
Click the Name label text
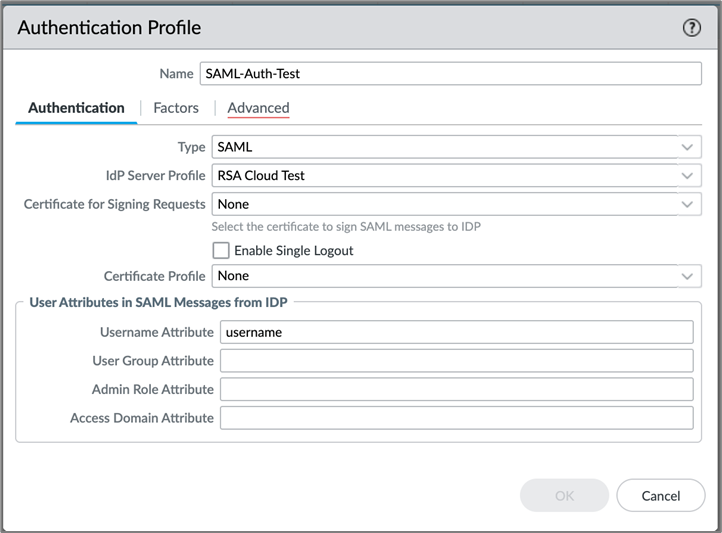pyautogui.click(x=176, y=74)
